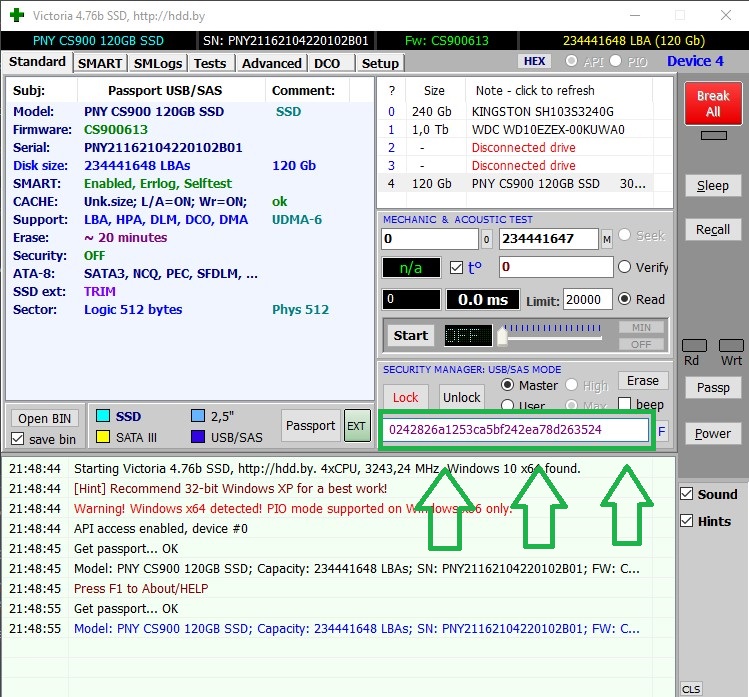The image size is (749, 697).
Task: Click the Passport button
Action: click(310, 425)
